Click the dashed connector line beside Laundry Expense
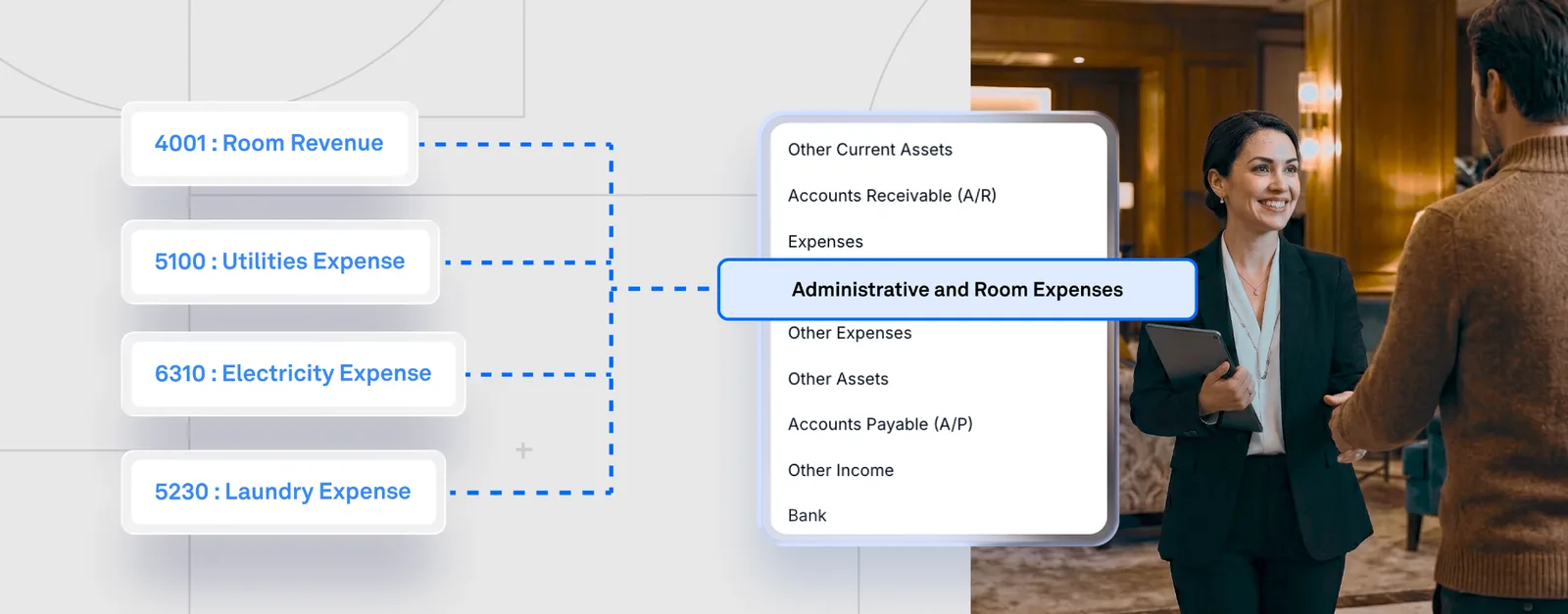1568x614 pixels. tap(529, 493)
